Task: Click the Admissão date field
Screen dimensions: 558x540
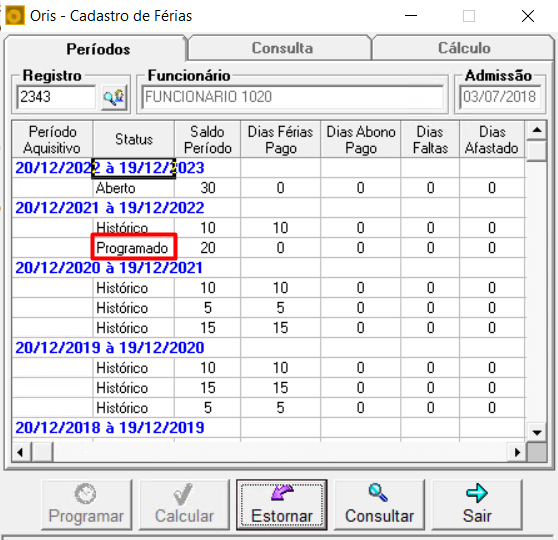Action: [x=500, y=97]
